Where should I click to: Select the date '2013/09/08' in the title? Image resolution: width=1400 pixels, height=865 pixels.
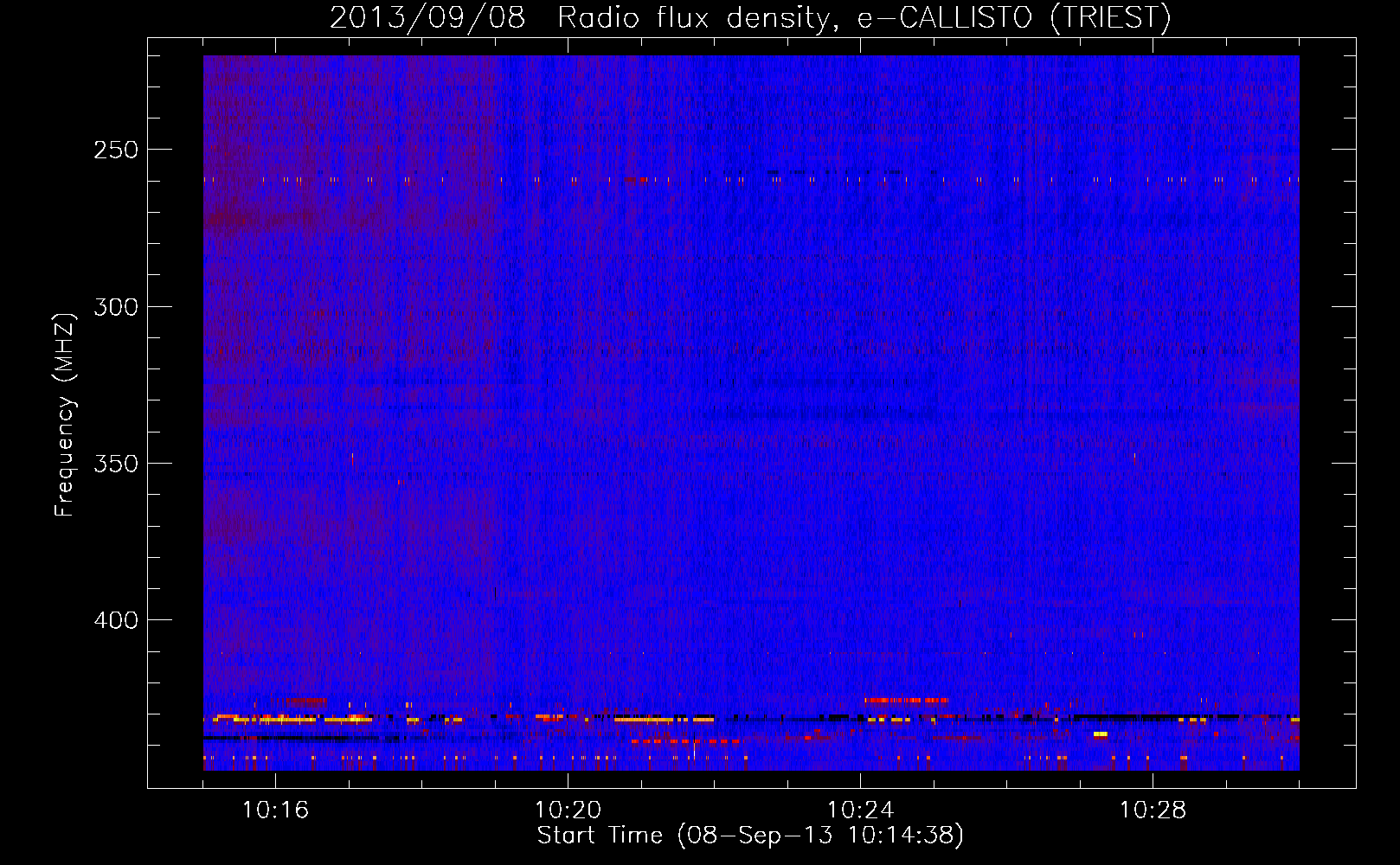427,18
